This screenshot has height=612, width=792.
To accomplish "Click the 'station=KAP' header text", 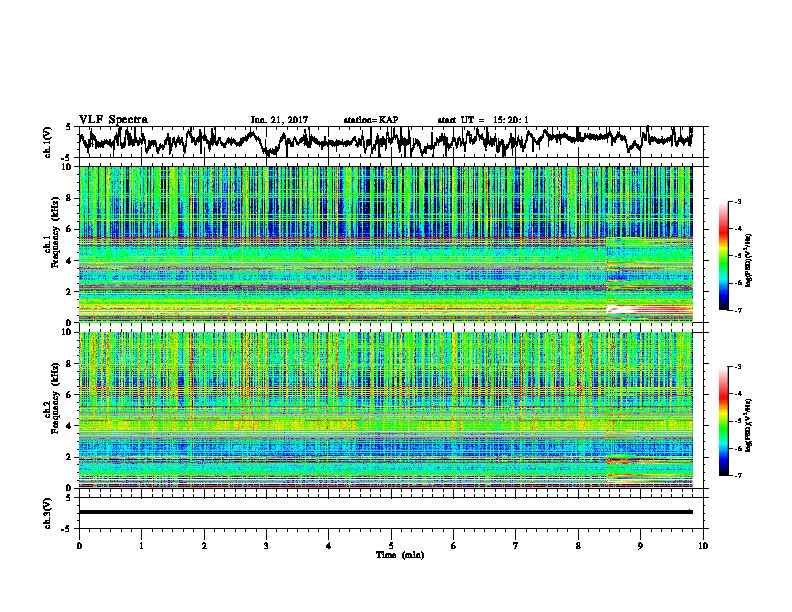I will click(x=371, y=120).
